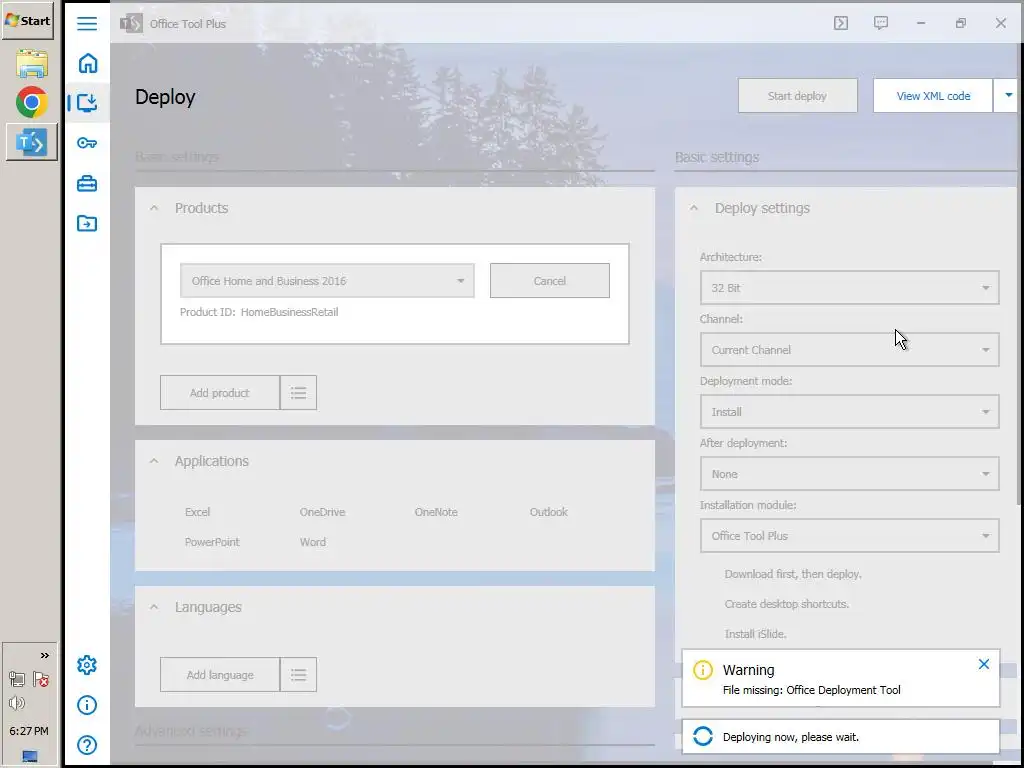Click the Warning notification info icon
Viewport: 1024px width, 768px height.
click(703, 670)
